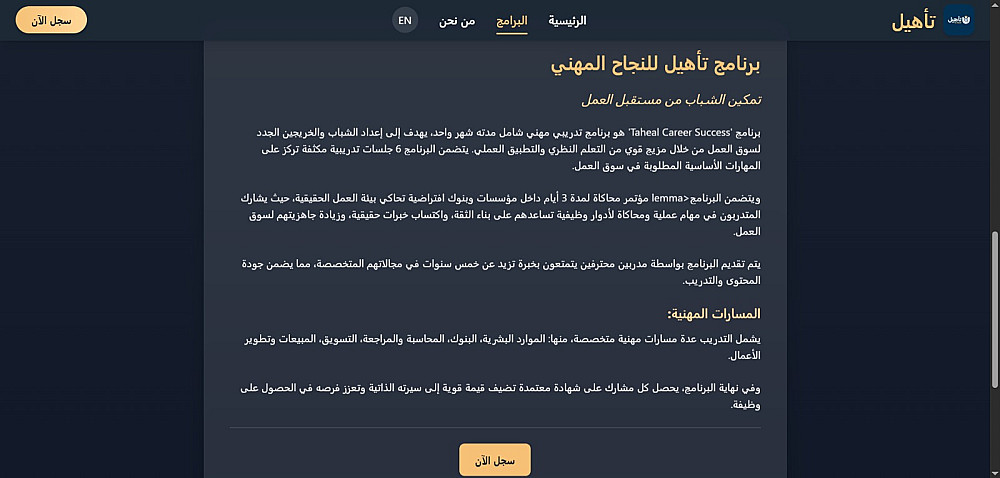The image size is (1000, 478).
Task: Switch language with the EN toggle
Action: [x=404, y=21]
